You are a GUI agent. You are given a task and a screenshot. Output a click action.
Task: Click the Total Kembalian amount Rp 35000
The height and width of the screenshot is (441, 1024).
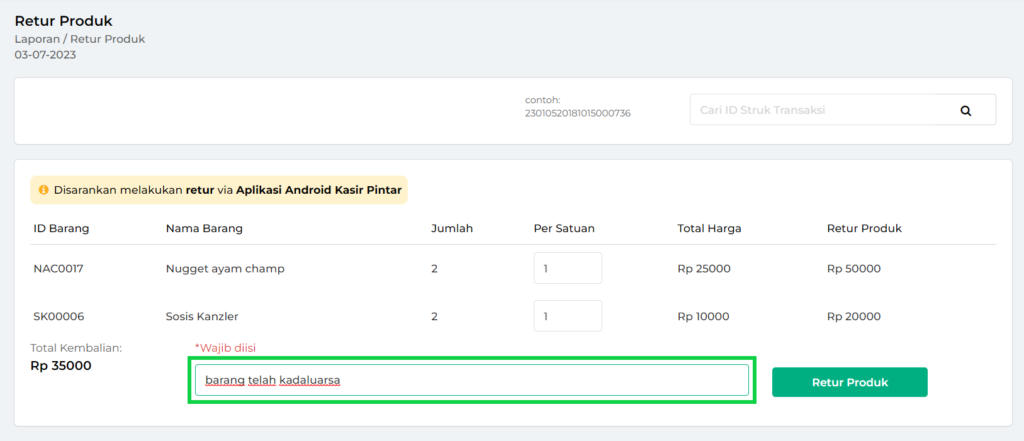[61, 366]
